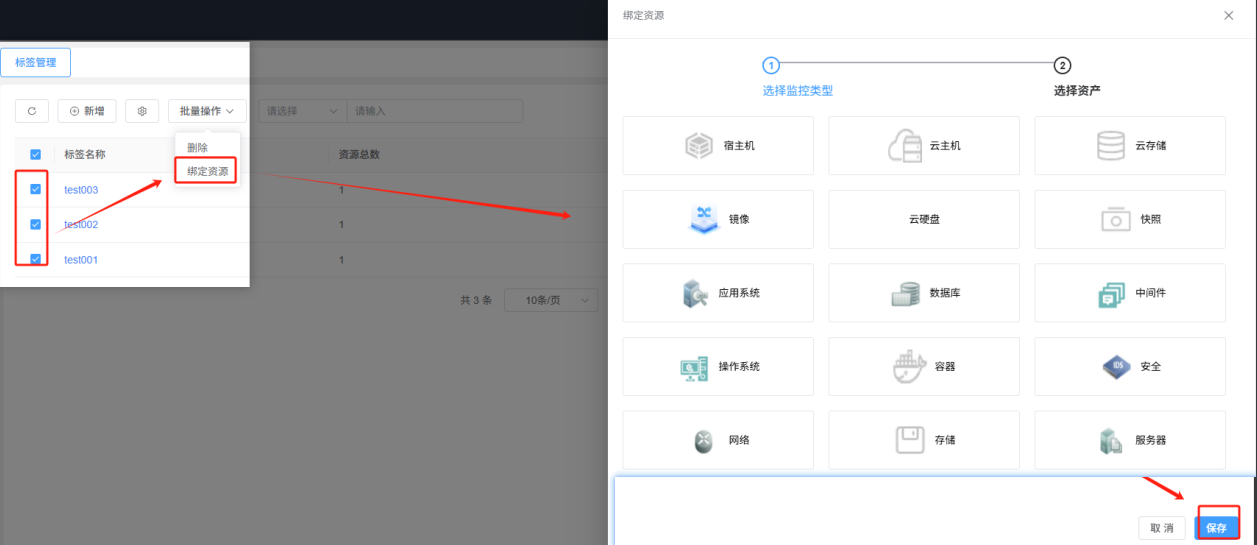
Task: Pick the 中间件 middleware icon
Action: click(x=1112, y=294)
